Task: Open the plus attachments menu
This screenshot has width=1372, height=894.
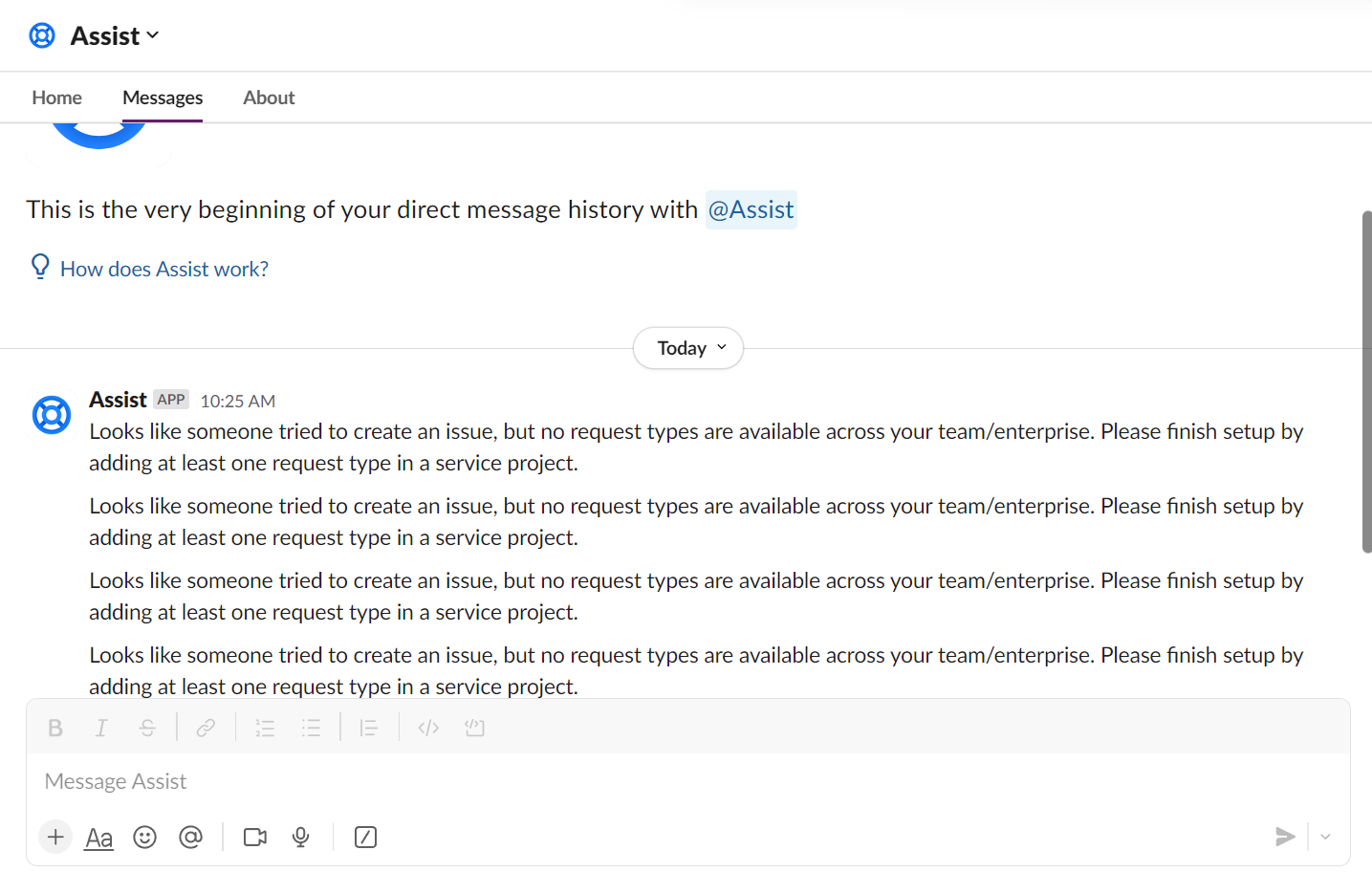Action: pos(55,838)
